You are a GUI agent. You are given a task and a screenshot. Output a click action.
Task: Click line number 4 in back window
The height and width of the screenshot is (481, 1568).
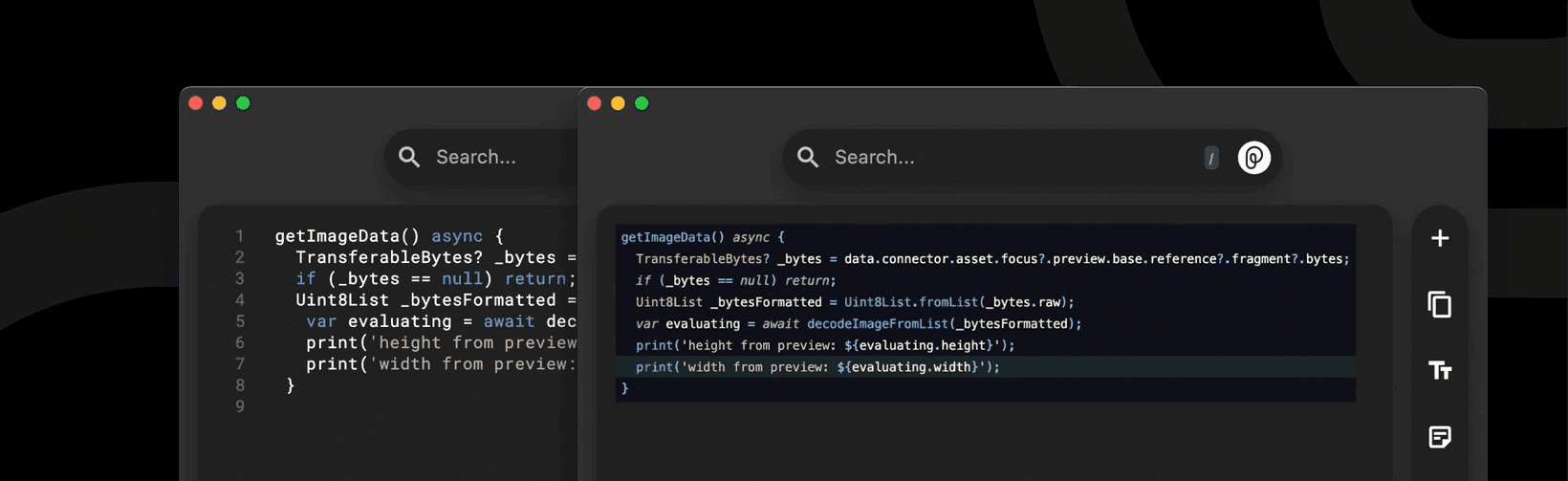tap(240, 300)
